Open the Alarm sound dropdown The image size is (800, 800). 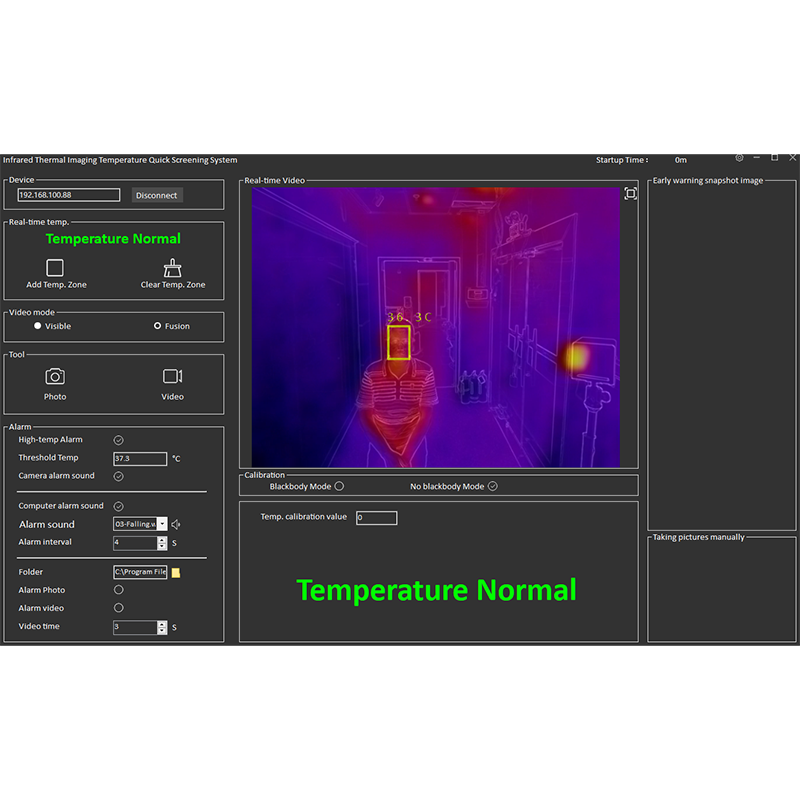162,524
